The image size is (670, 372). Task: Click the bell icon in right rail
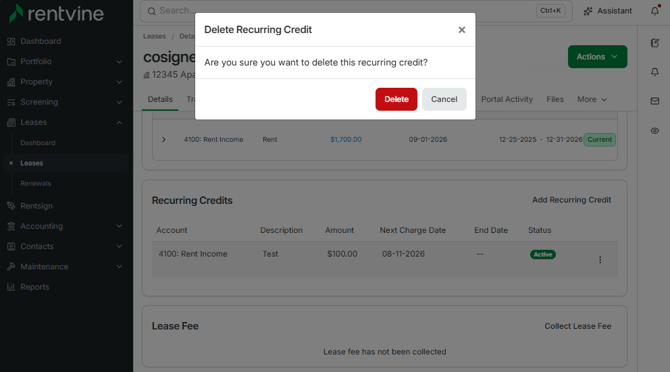click(655, 72)
